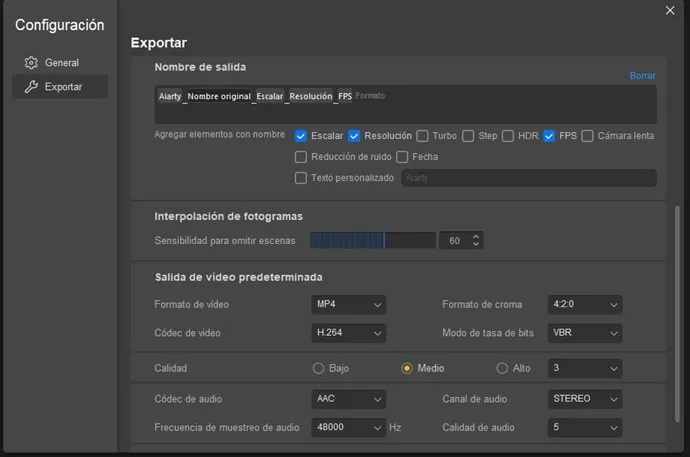Click the FPS name tag
Screen dimensions: 690x457
345,96
